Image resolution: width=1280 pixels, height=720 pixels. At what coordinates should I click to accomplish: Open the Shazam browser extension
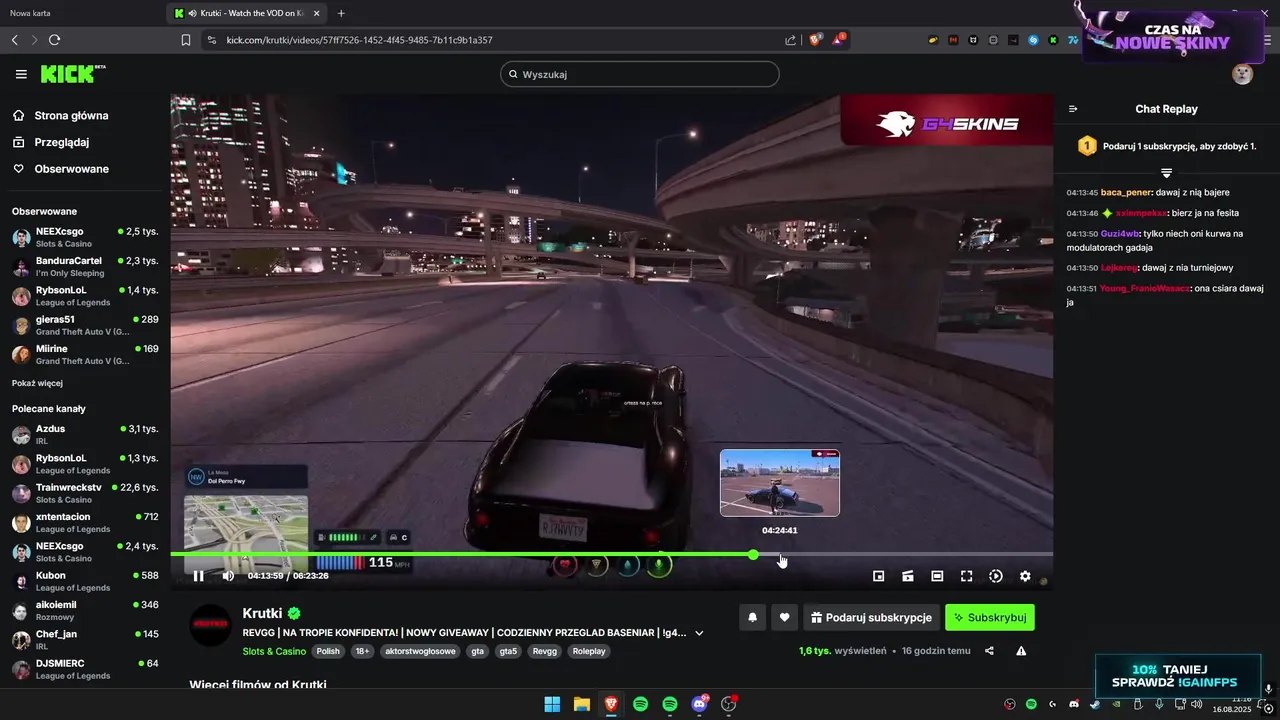coord(1033,40)
